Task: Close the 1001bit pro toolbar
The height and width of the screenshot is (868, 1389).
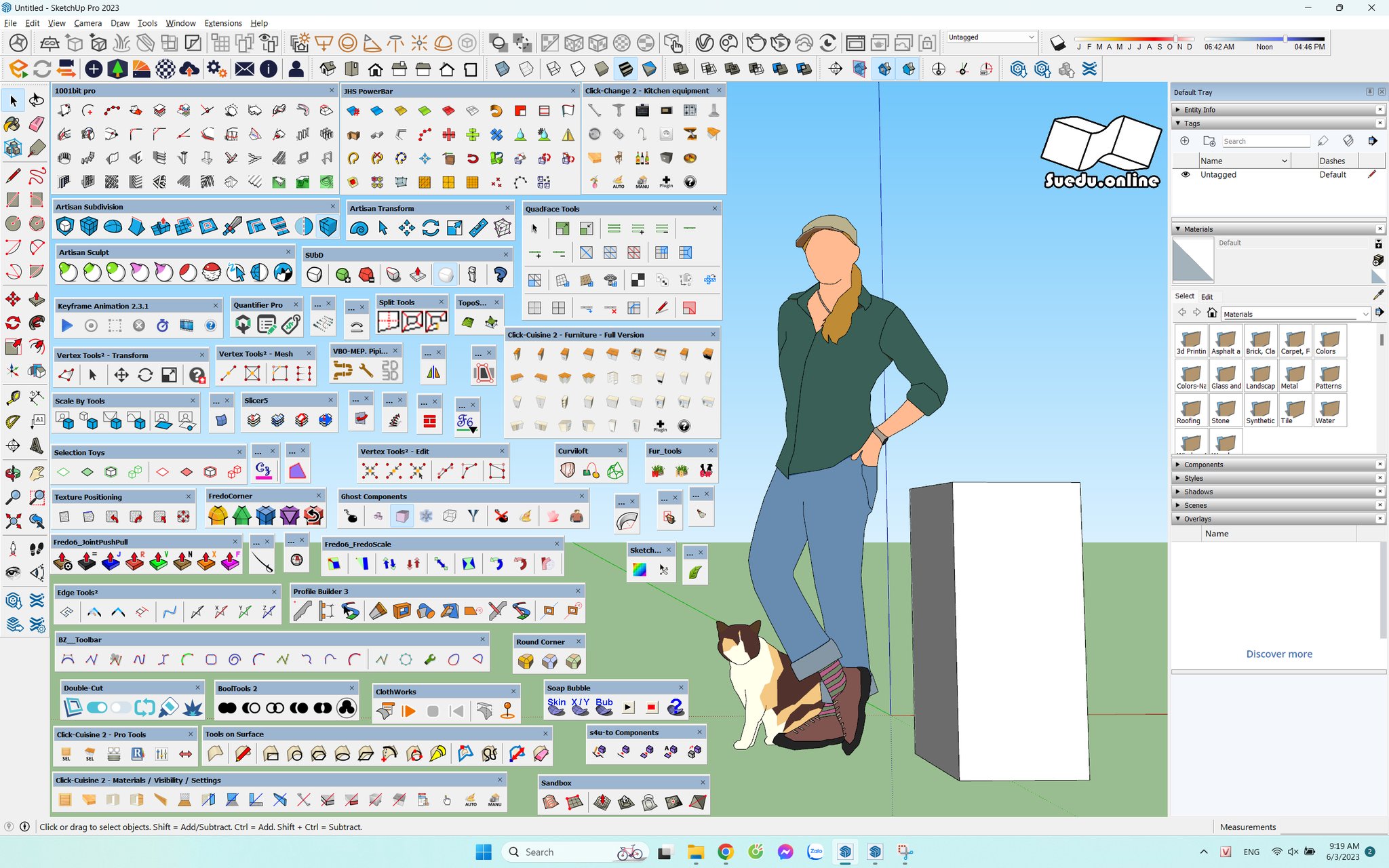Action: (332, 90)
